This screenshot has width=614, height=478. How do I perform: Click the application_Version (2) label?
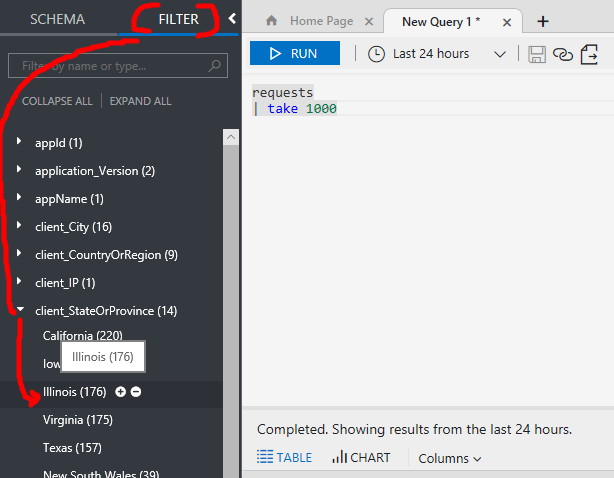click(95, 171)
